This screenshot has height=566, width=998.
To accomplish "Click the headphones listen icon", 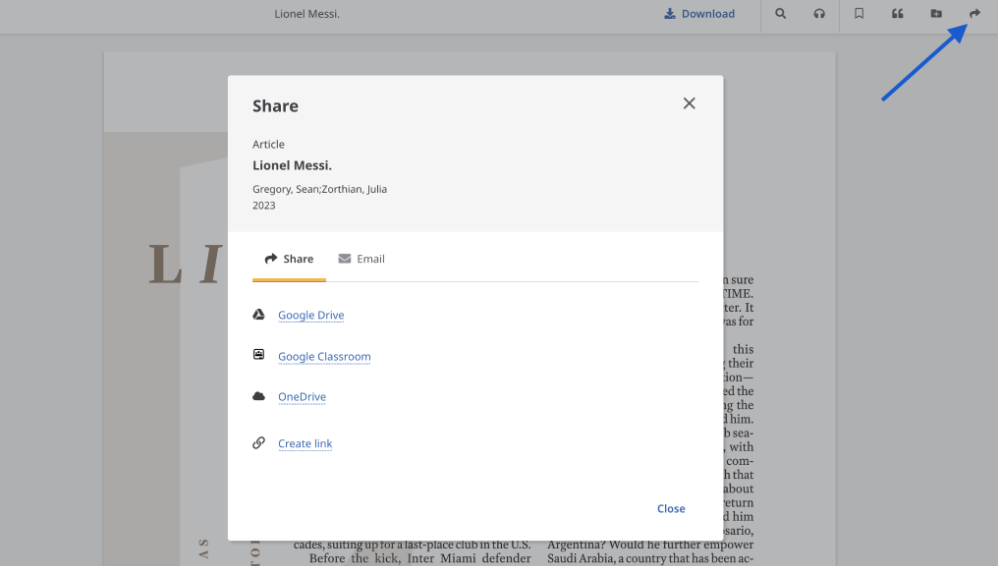I will coord(819,13).
